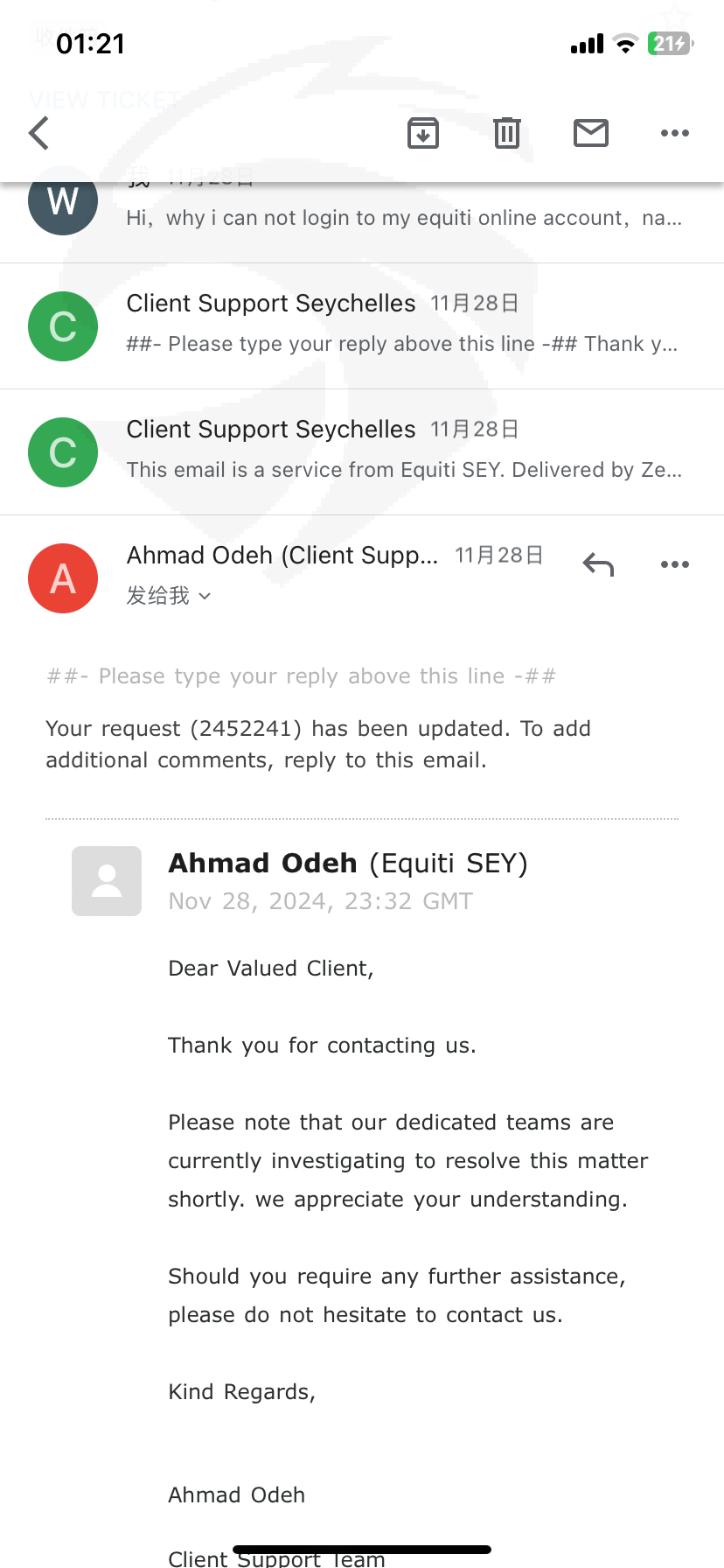724x1568 pixels.
Task: Tap Ahmad Odeh (Client Supp... sender name
Action: pyautogui.click(x=282, y=556)
